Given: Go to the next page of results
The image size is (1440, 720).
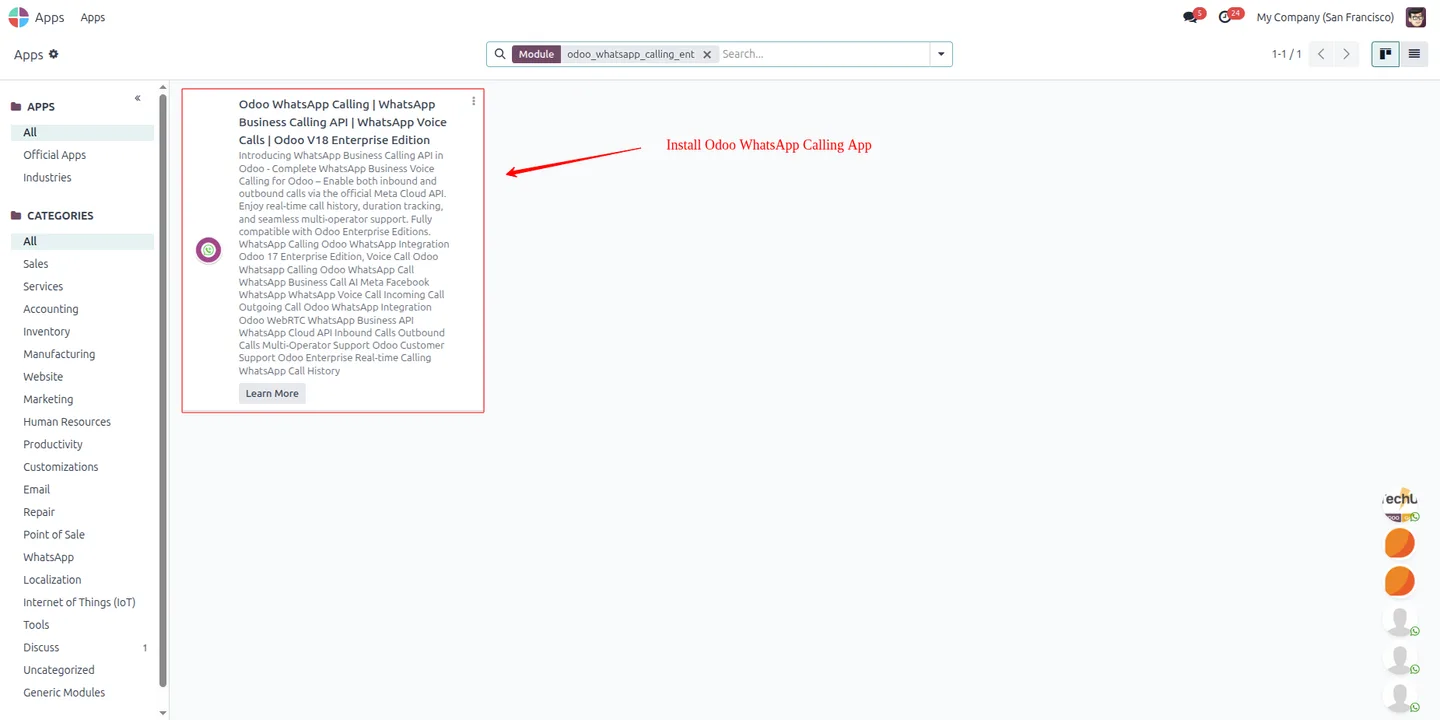Looking at the screenshot, I should coord(1346,54).
